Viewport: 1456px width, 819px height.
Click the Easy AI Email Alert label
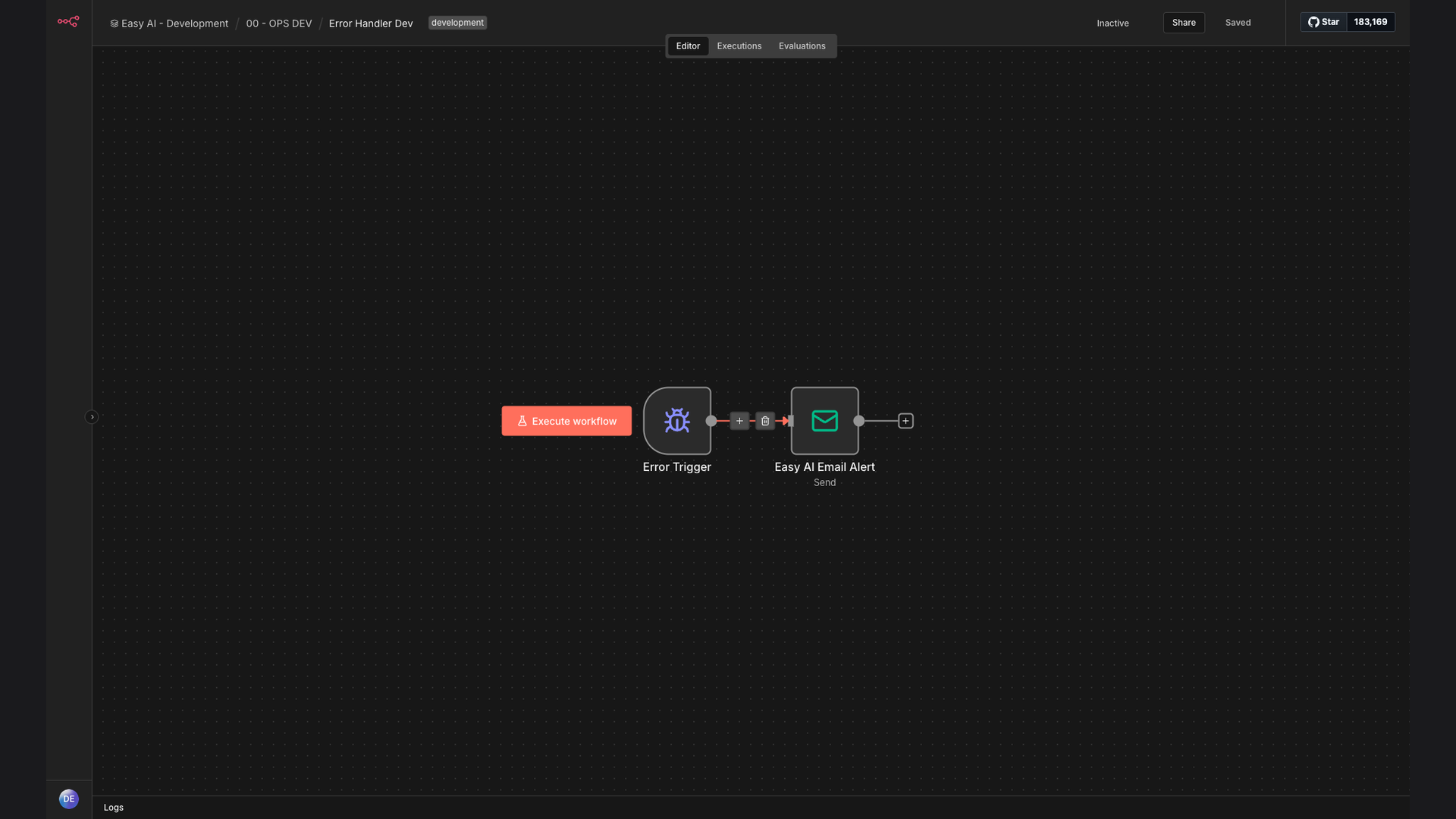pyautogui.click(x=824, y=467)
